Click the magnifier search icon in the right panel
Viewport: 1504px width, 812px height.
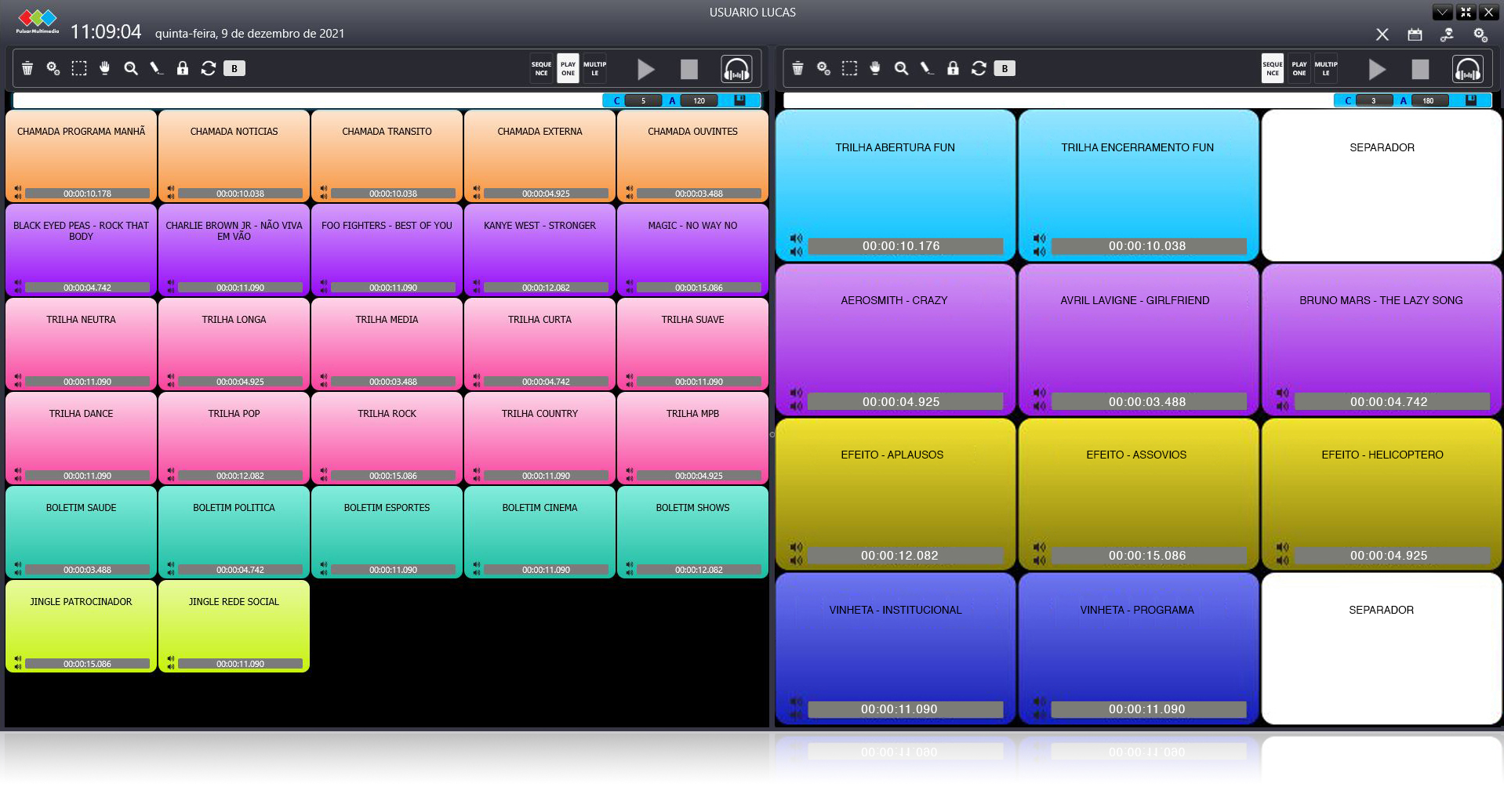pos(901,68)
